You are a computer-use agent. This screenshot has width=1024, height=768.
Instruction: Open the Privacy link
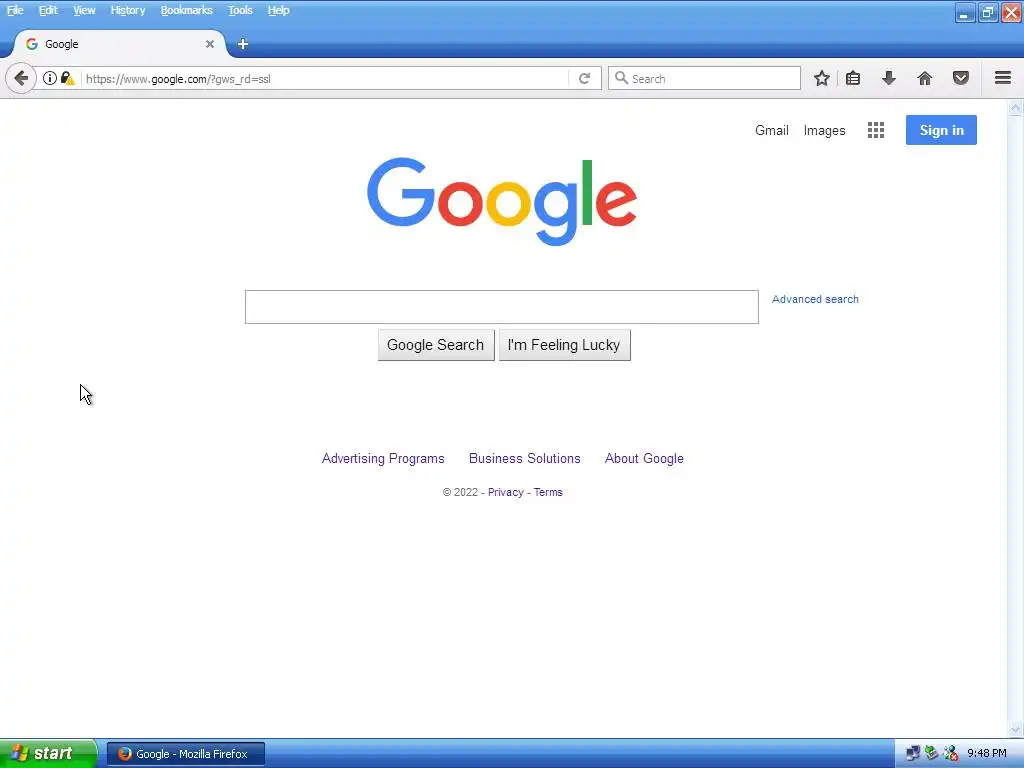[x=505, y=492]
